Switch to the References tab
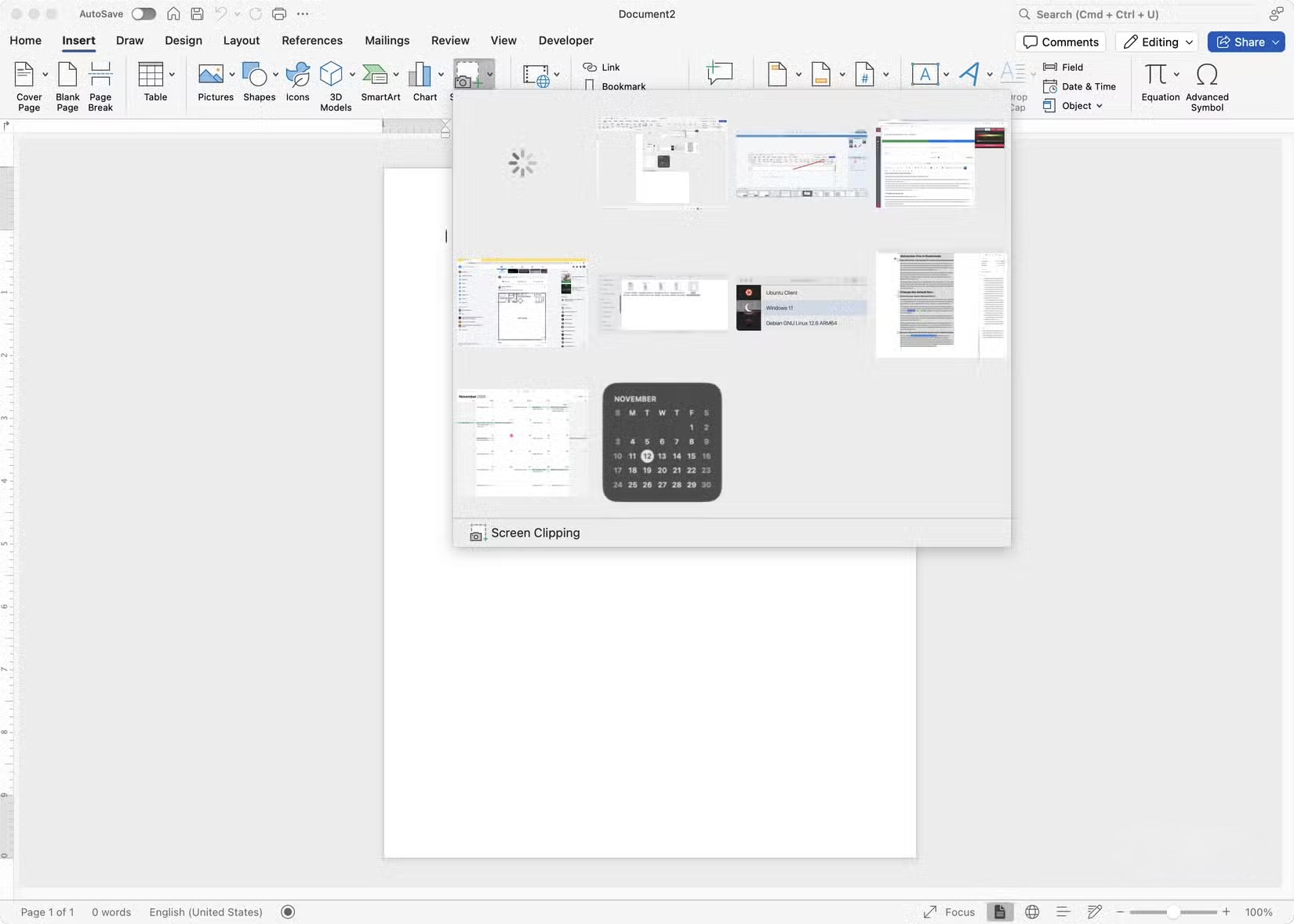Screen dimensions: 1294x924 [312, 41]
